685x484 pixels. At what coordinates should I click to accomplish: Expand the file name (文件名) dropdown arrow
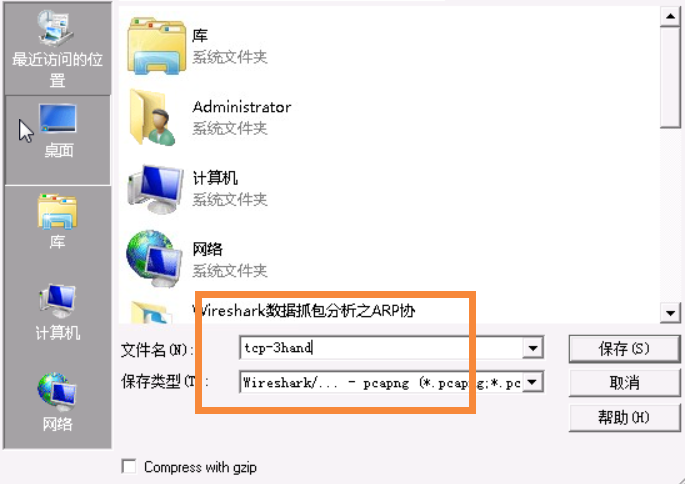[x=533, y=348]
